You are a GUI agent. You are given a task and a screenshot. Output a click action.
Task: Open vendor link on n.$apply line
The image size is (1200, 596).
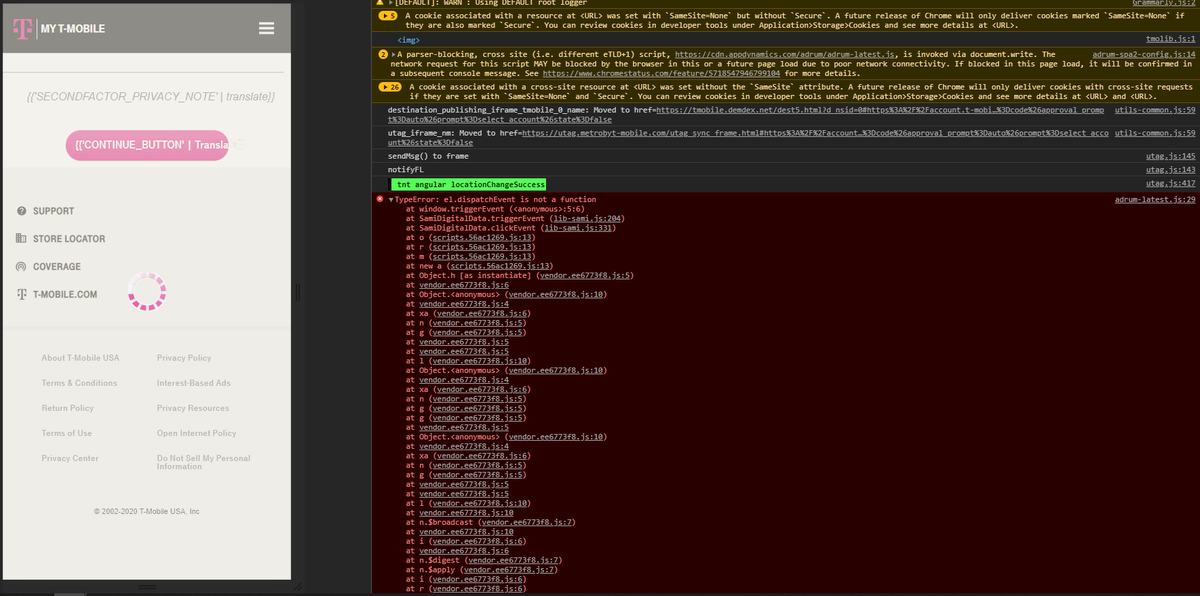point(509,570)
